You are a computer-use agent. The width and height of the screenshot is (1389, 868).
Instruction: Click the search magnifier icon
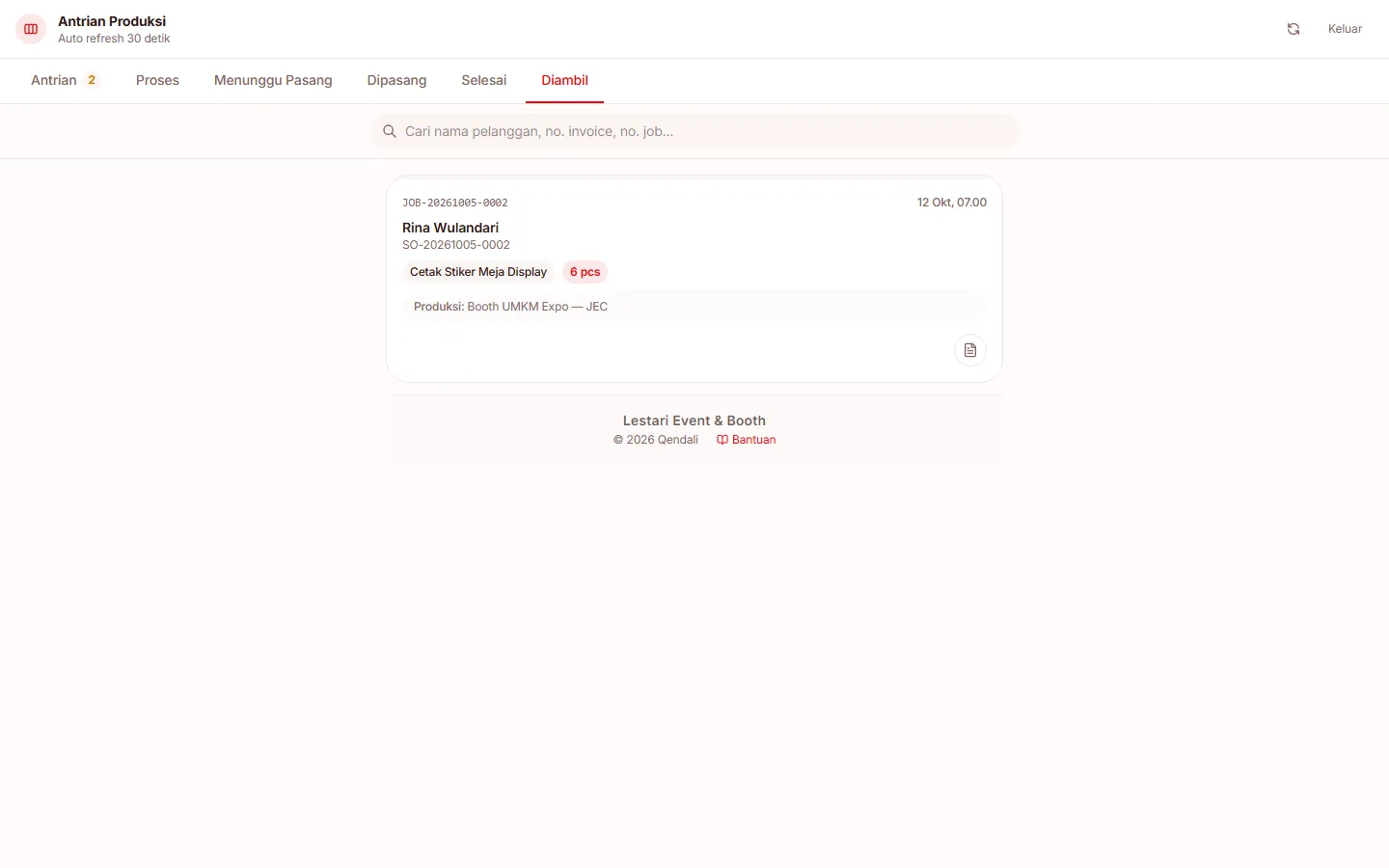390,131
